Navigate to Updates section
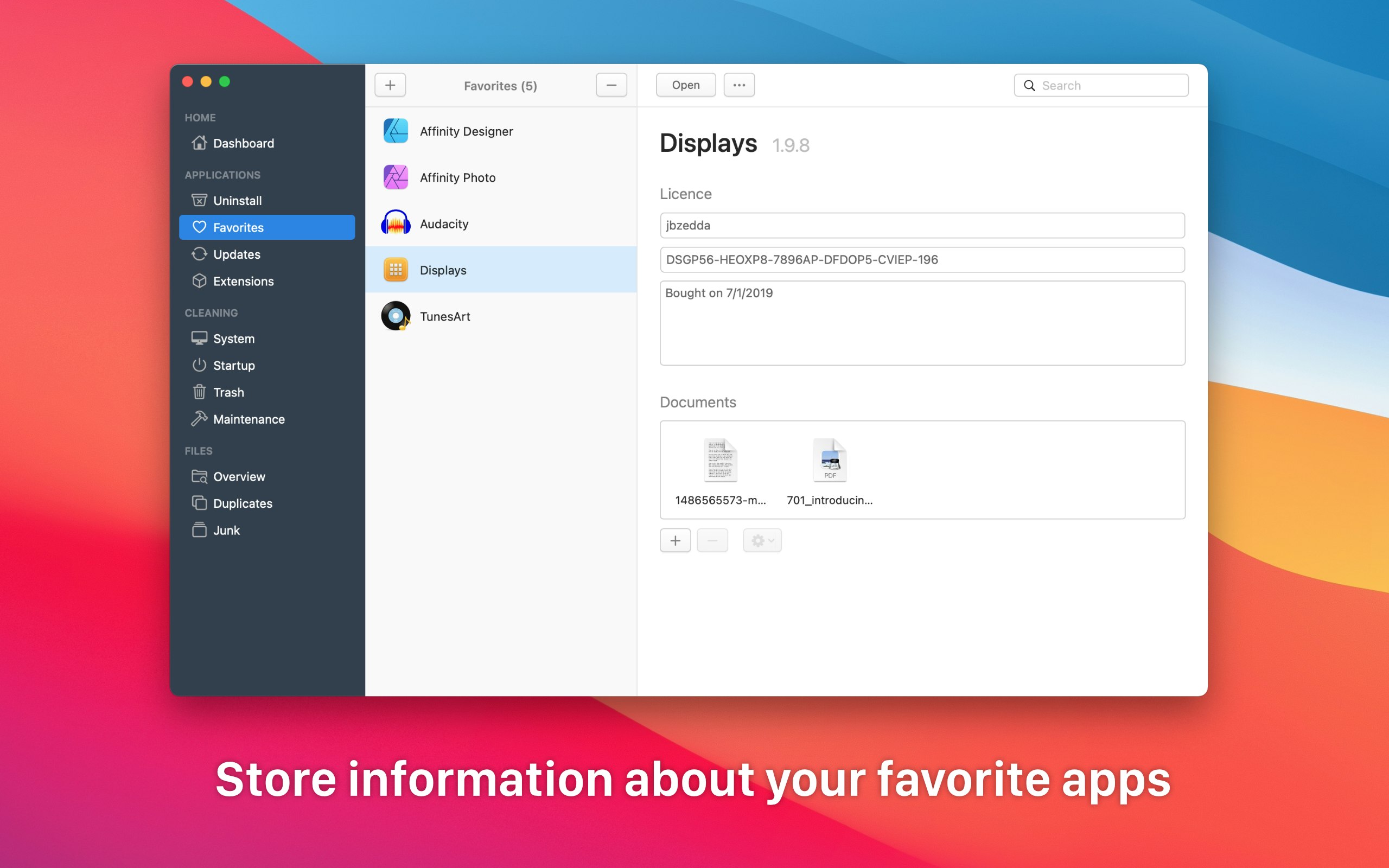 coord(237,254)
